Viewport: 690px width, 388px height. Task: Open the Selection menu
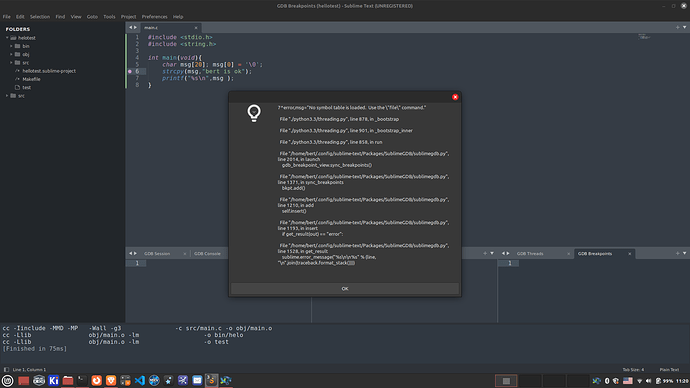tap(40, 17)
